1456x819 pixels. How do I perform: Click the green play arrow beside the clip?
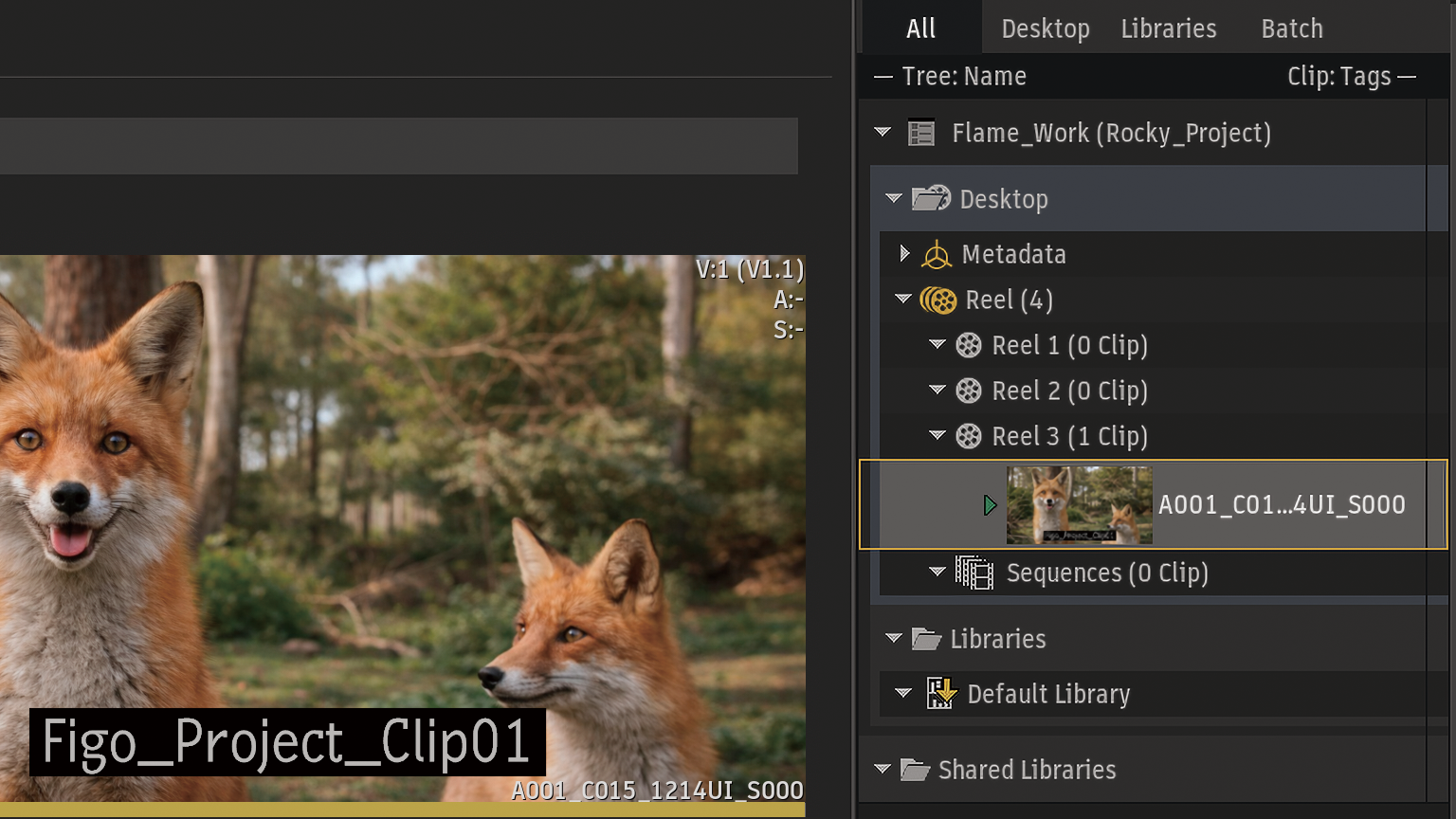990,505
